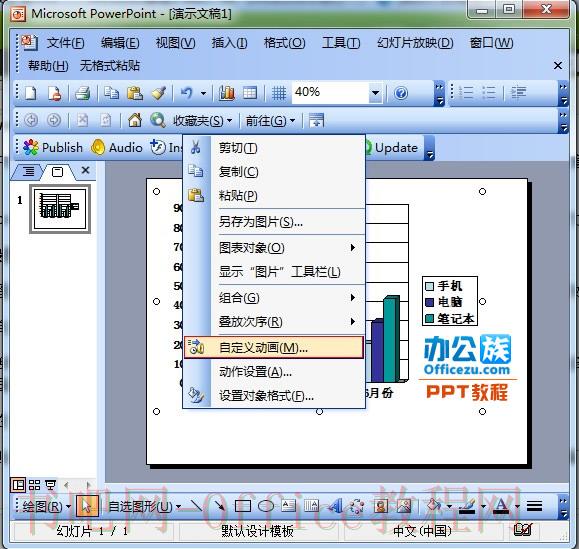
Task: Select the Rectangle drawing tool
Action: (x=243, y=506)
